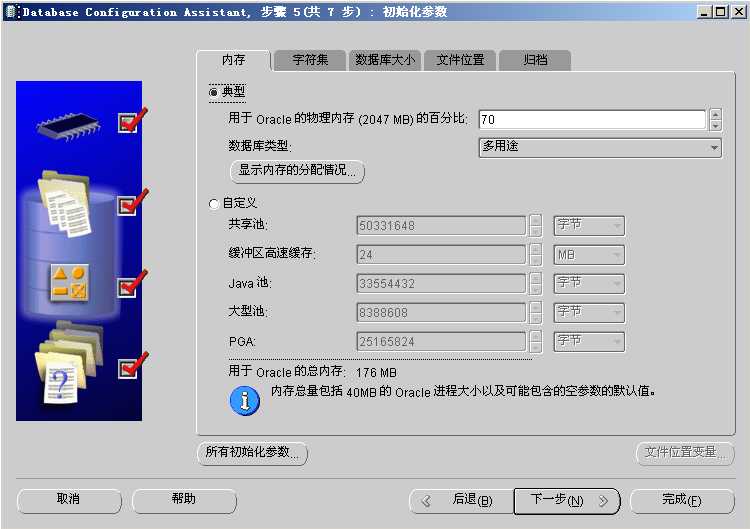This screenshot has width=750, height=529.
Task: Click the Java 池 value field
Action: pos(441,284)
